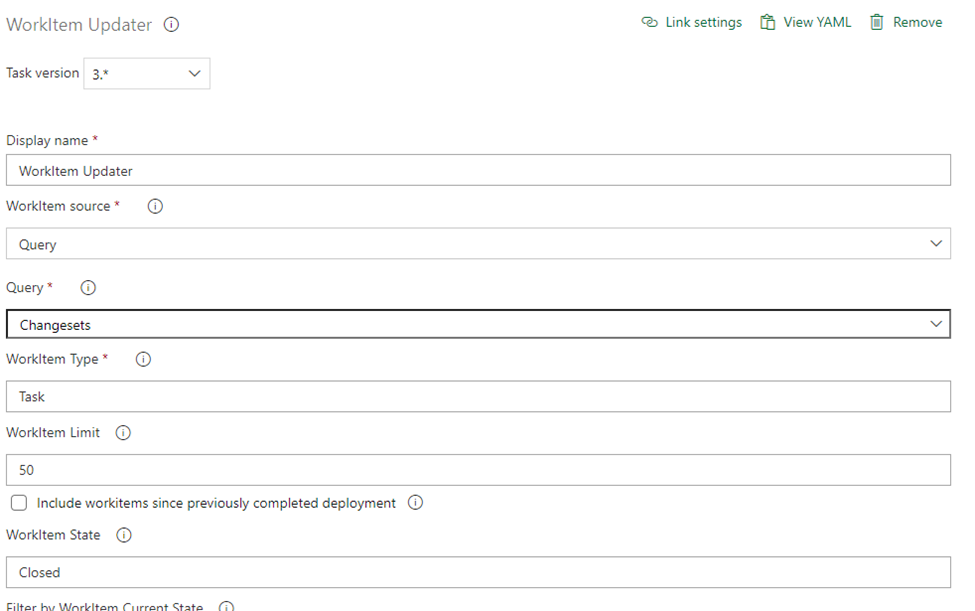Expand the WorkItem source dropdown

click(x=937, y=243)
